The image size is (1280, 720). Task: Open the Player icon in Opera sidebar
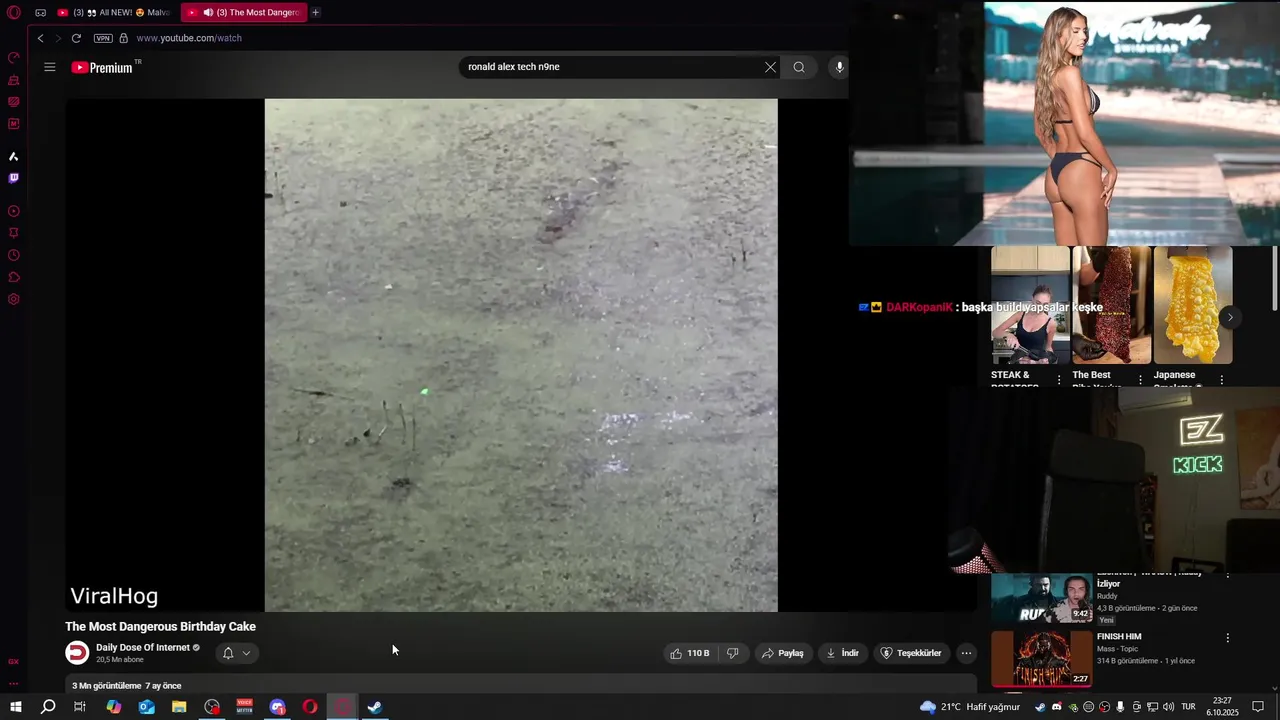pyautogui.click(x=14, y=211)
